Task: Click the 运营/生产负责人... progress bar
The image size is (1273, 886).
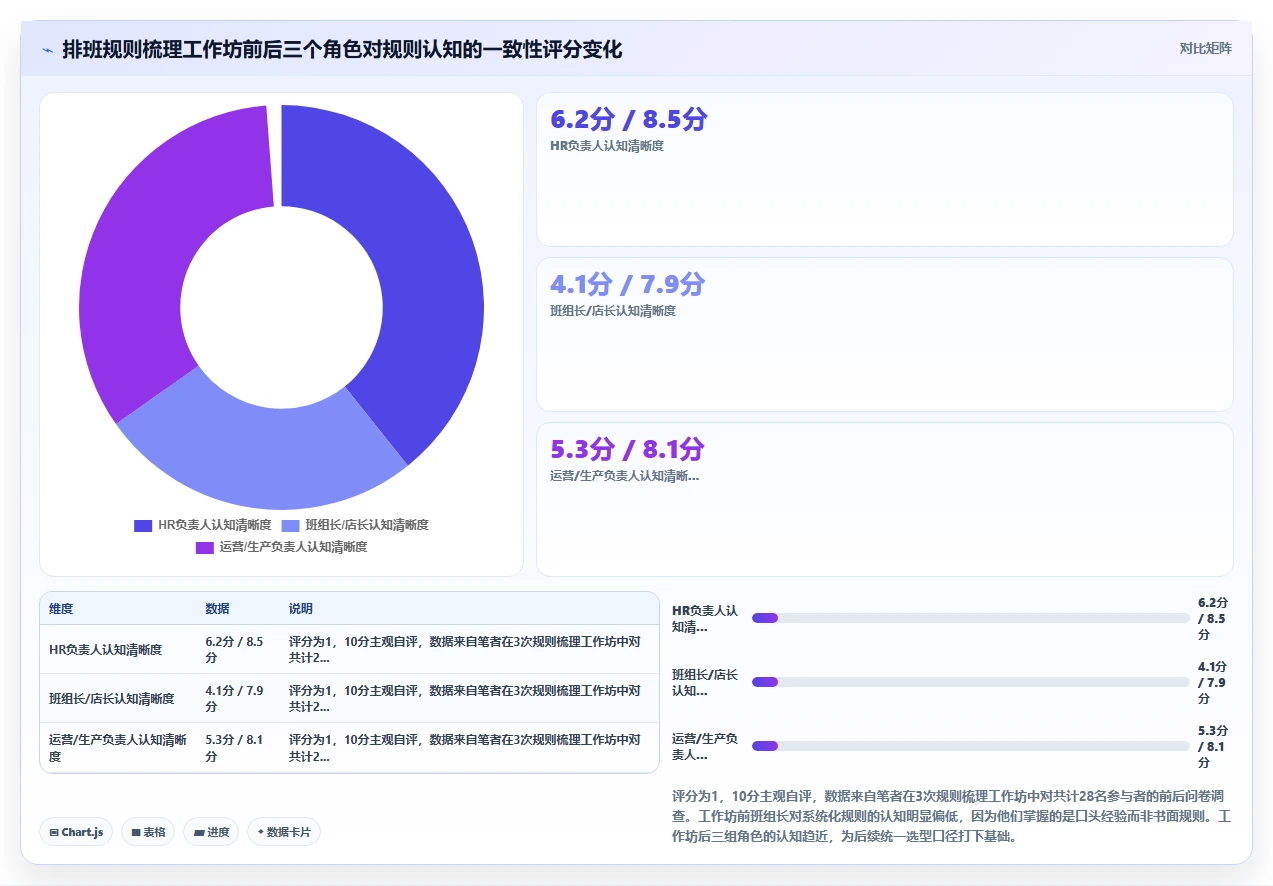Action: coord(971,746)
